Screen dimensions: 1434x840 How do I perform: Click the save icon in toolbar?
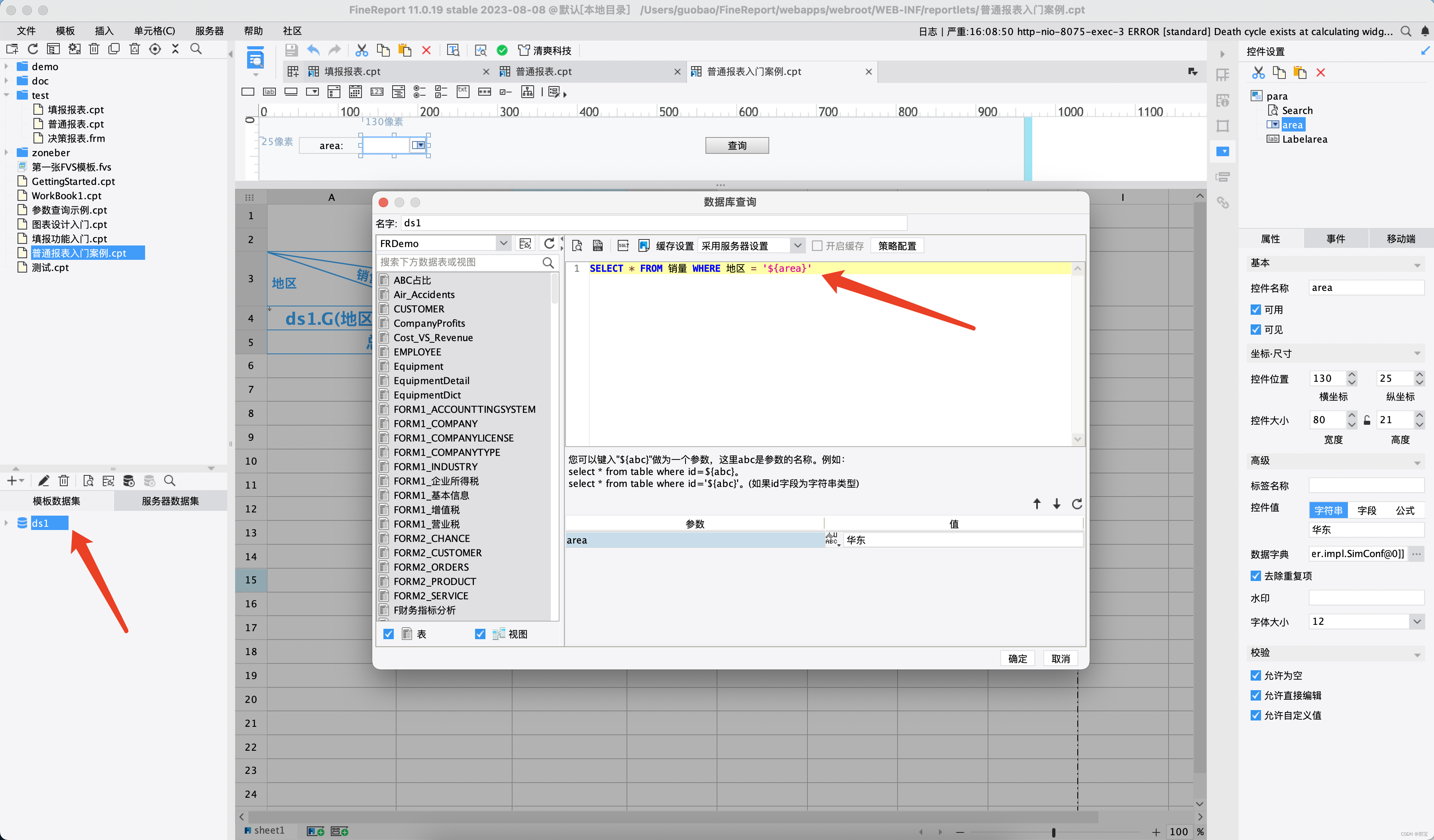point(291,50)
